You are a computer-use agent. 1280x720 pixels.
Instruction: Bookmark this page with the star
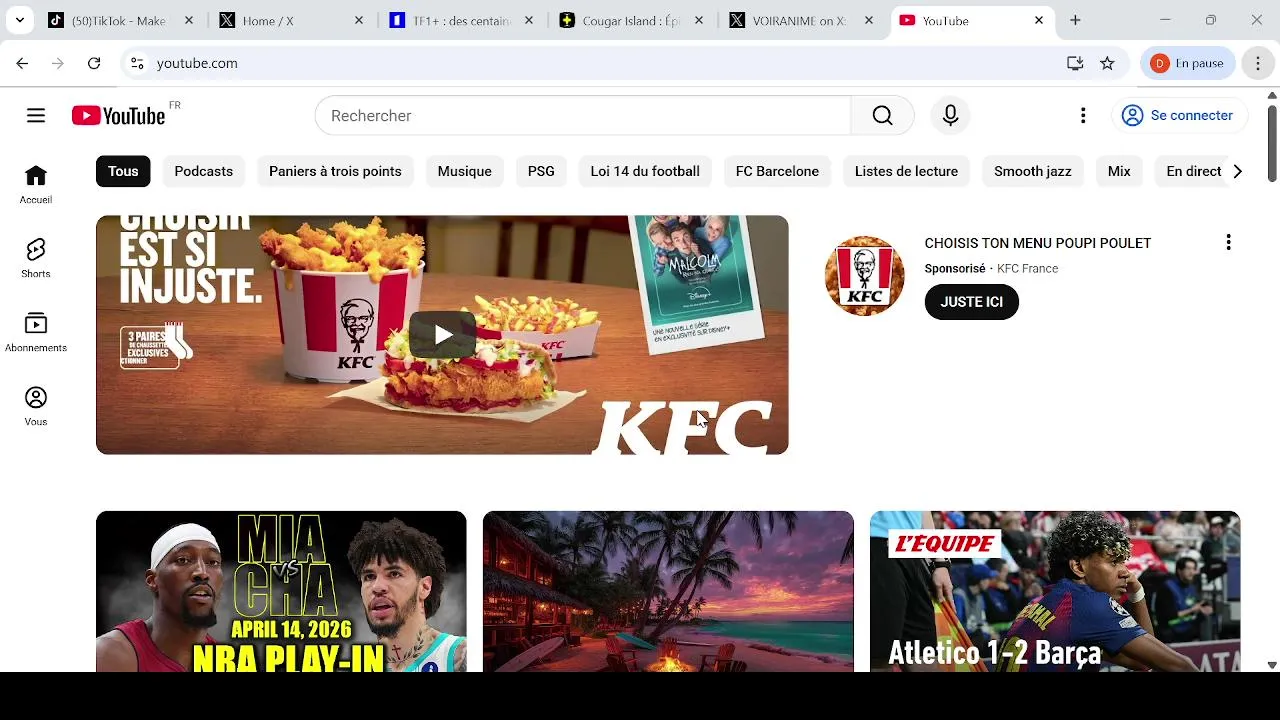(1107, 63)
